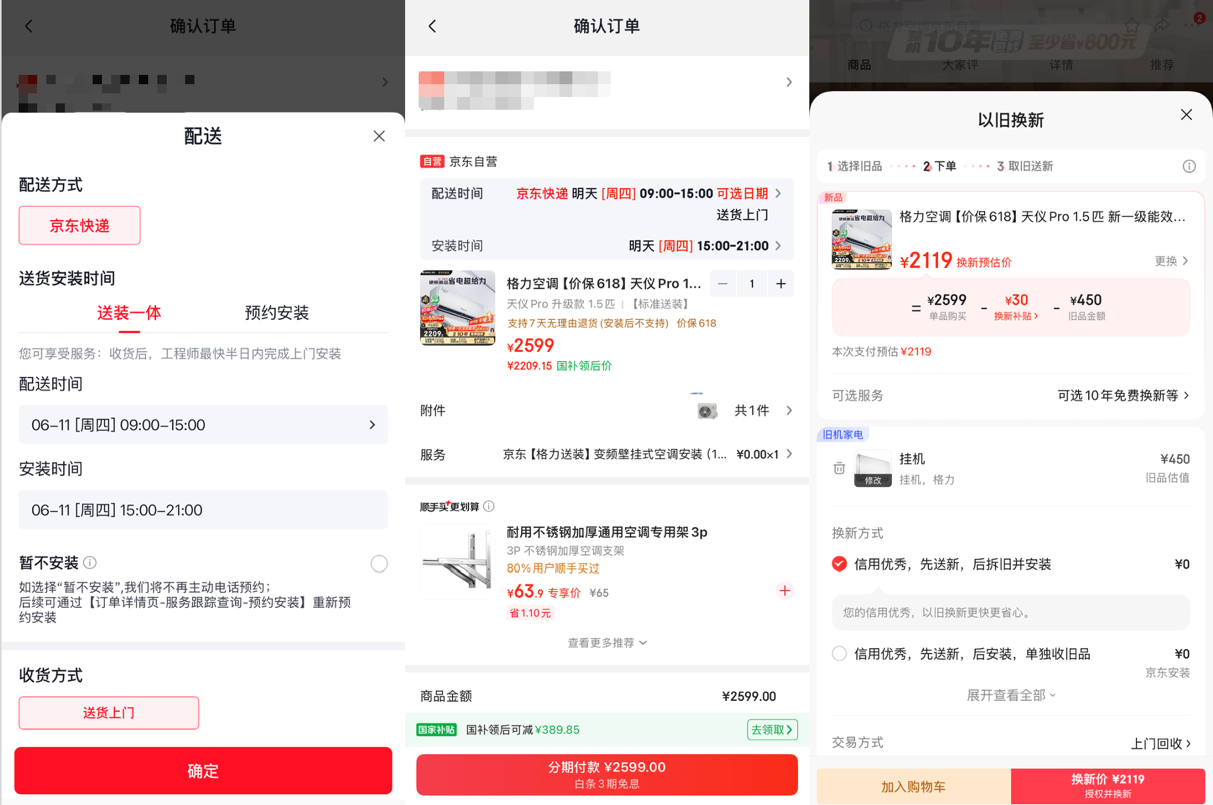
Task: Expand 查看更多推荐
Action: click(607, 643)
